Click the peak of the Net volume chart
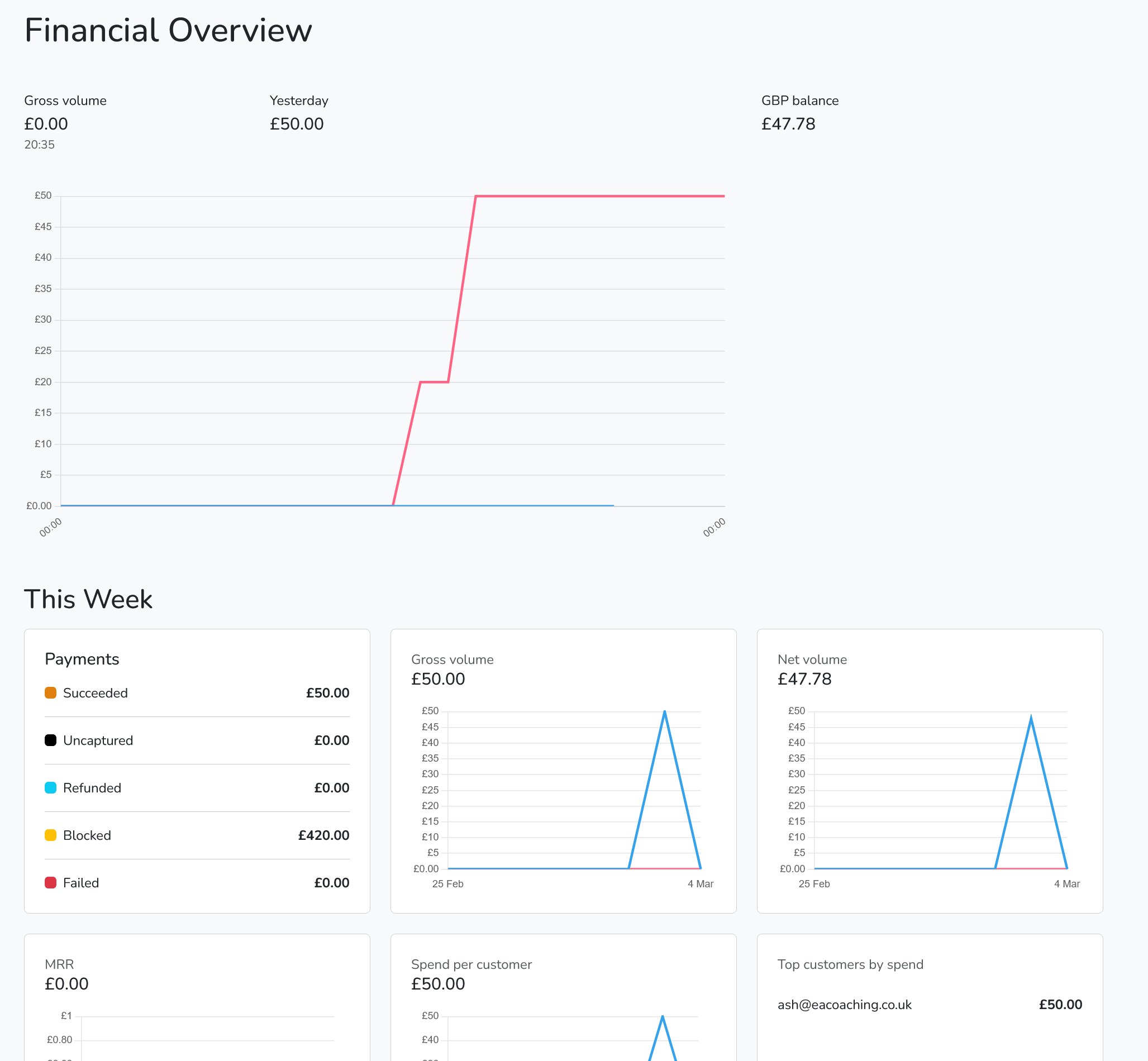 click(1031, 718)
